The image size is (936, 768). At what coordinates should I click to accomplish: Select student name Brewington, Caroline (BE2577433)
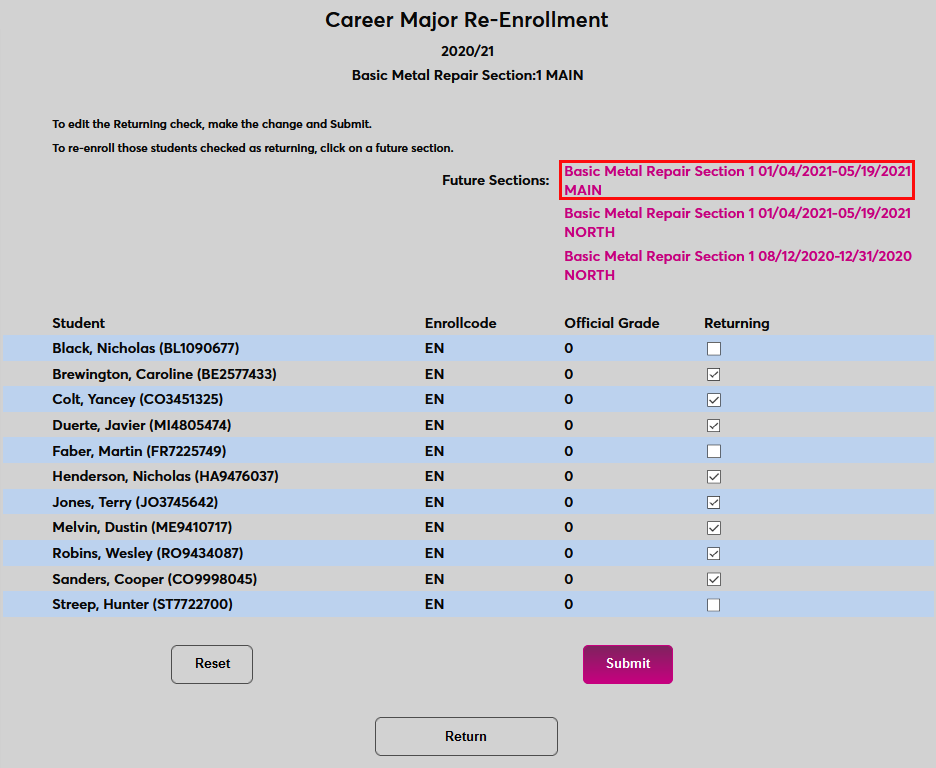click(x=164, y=374)
